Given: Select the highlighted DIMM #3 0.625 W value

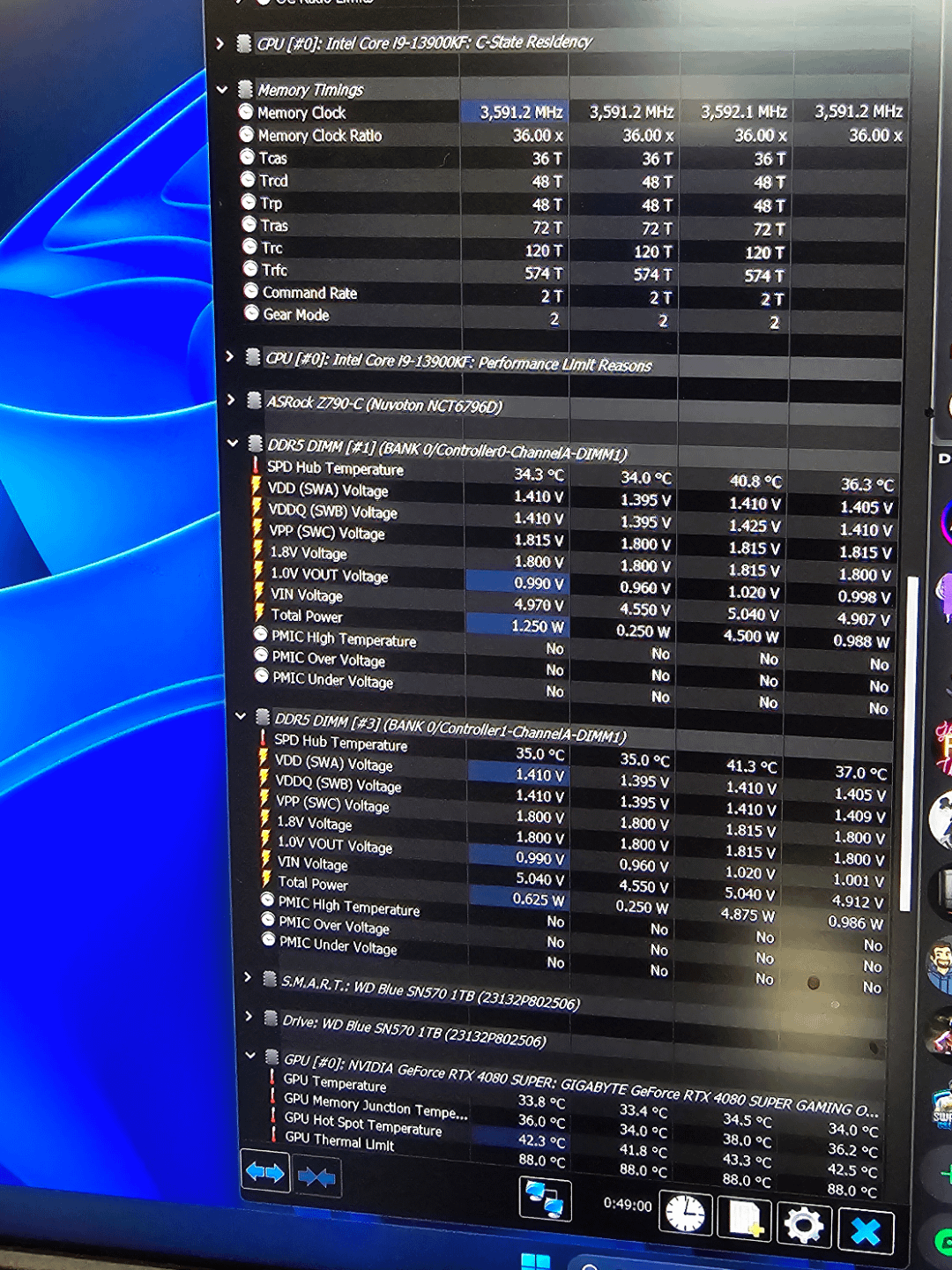Looking at the screenshot, I should pyautogui.click(x=539, y=900).
